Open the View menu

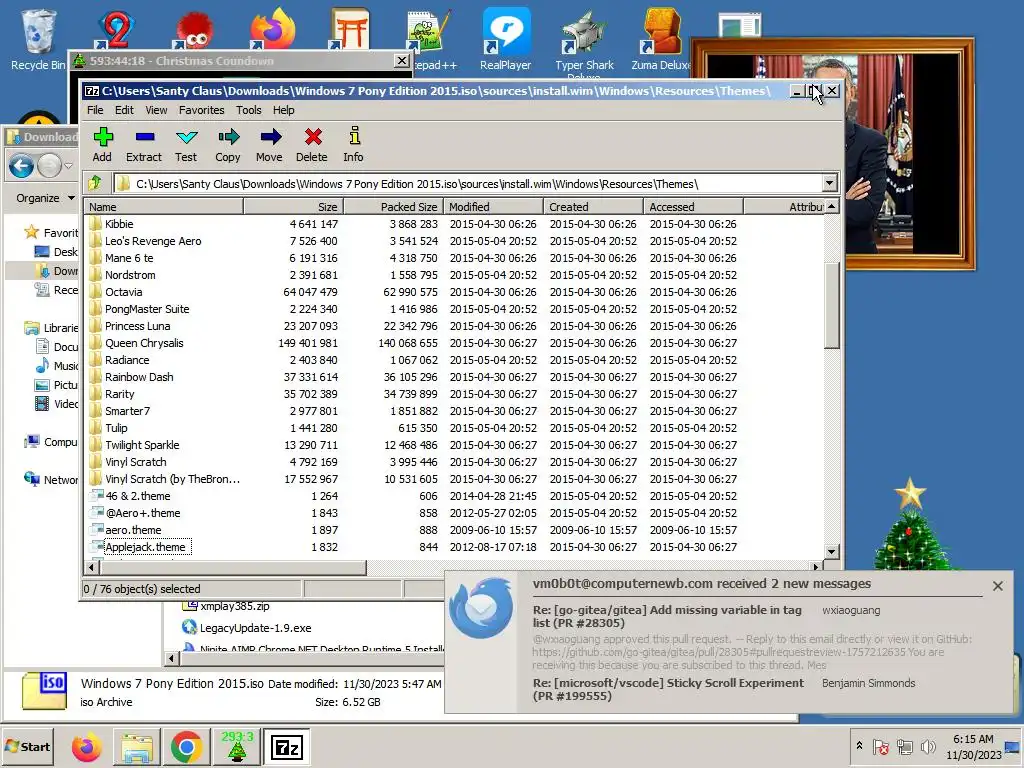click(x=156, y=110)
